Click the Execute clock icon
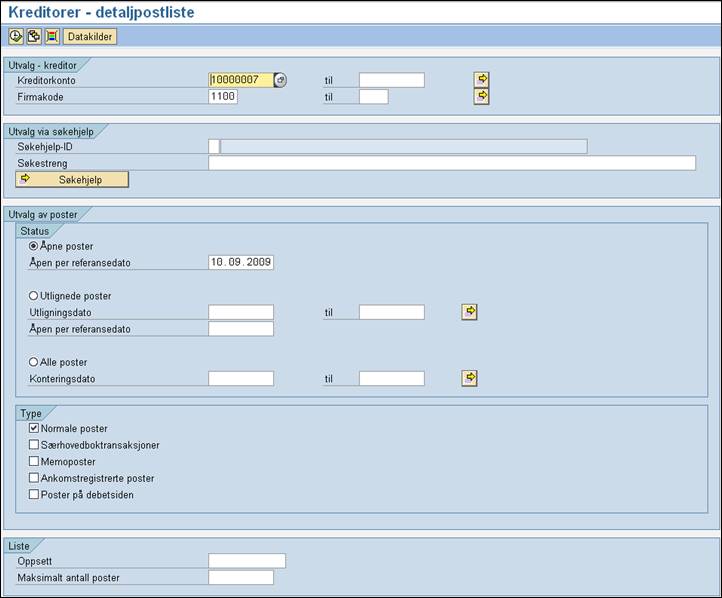 click(x=16, y=36)
